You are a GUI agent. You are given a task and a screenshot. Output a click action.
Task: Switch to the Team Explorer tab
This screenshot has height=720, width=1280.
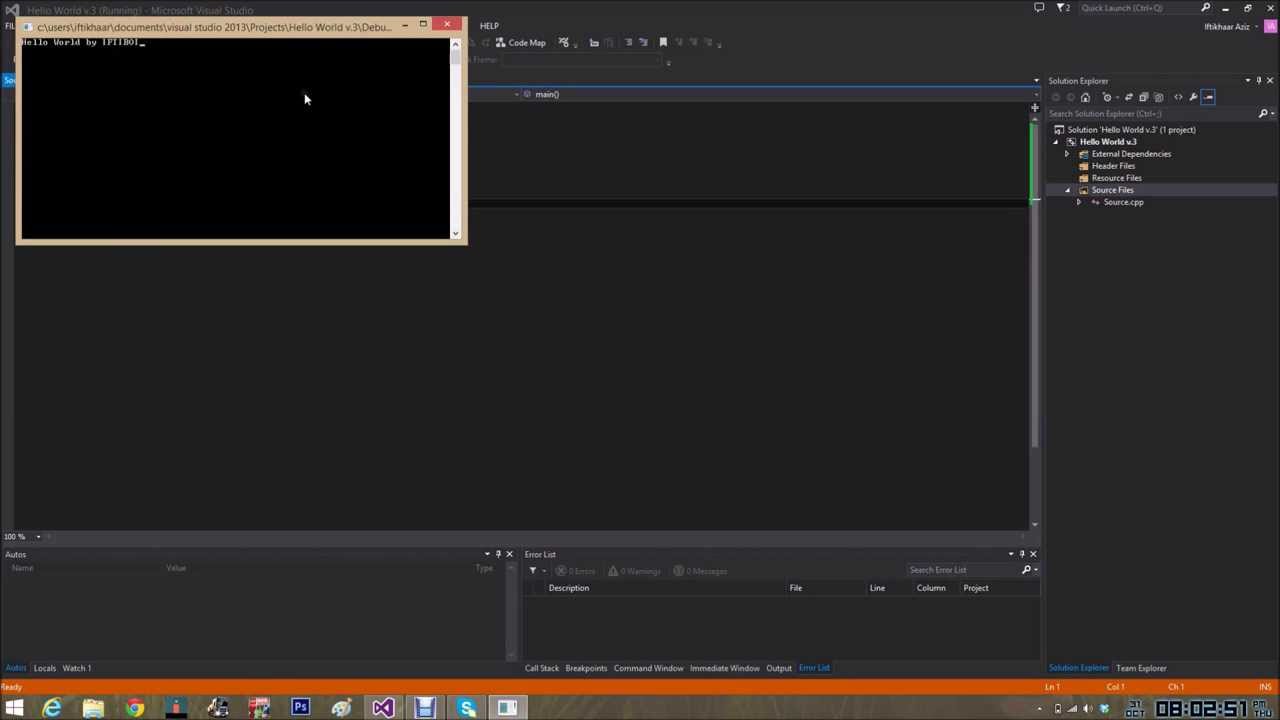(1141, 668)
